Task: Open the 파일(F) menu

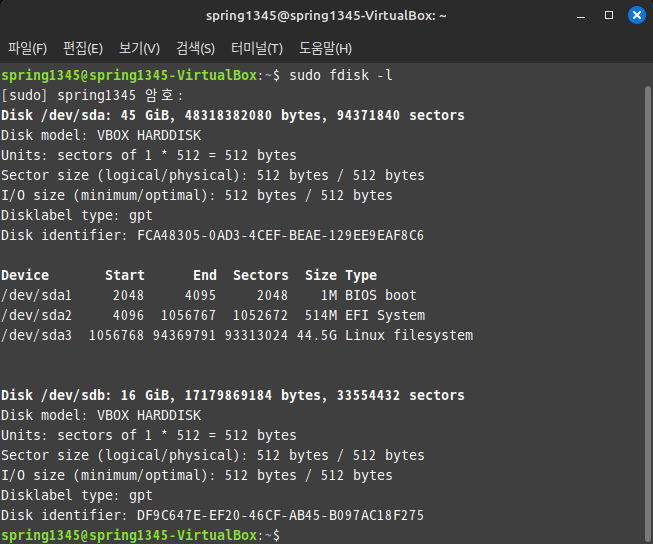Action: tap(27, 48)
